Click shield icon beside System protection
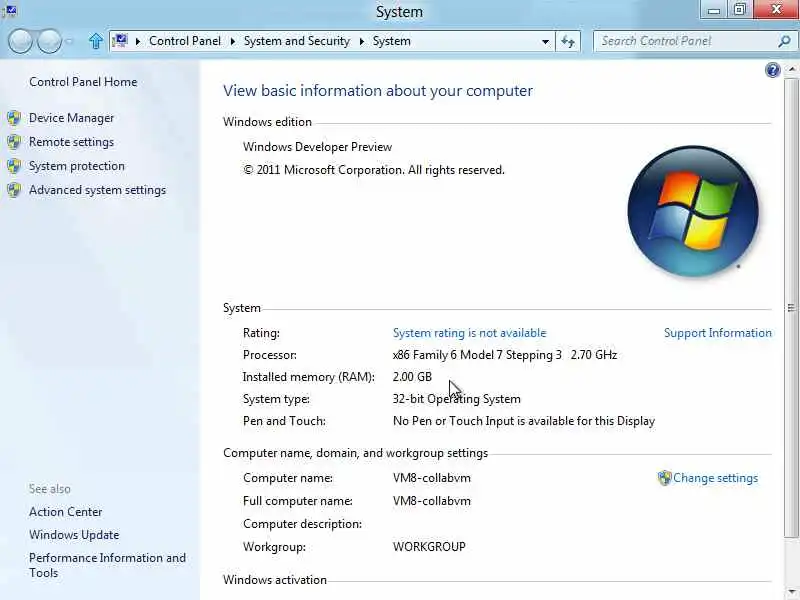 click(14, 166)
